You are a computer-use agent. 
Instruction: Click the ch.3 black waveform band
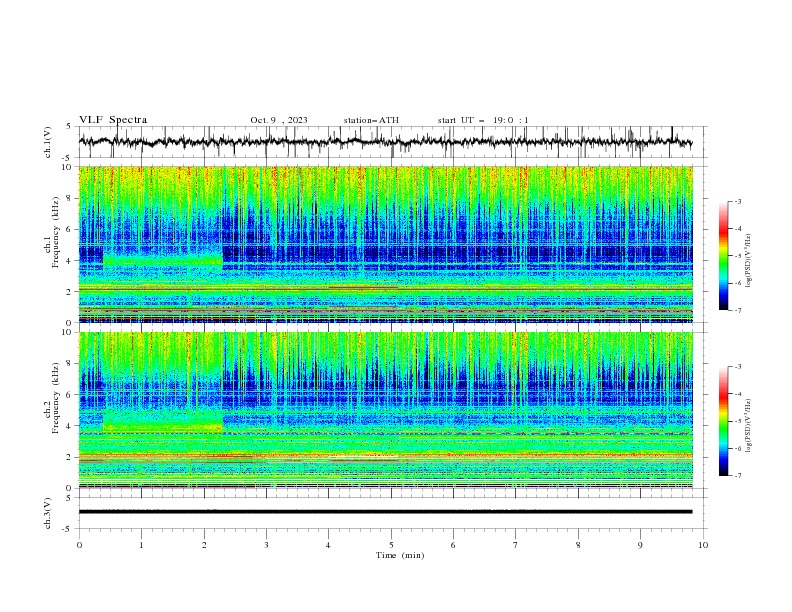pyautogui.click(x=385, y=512)
